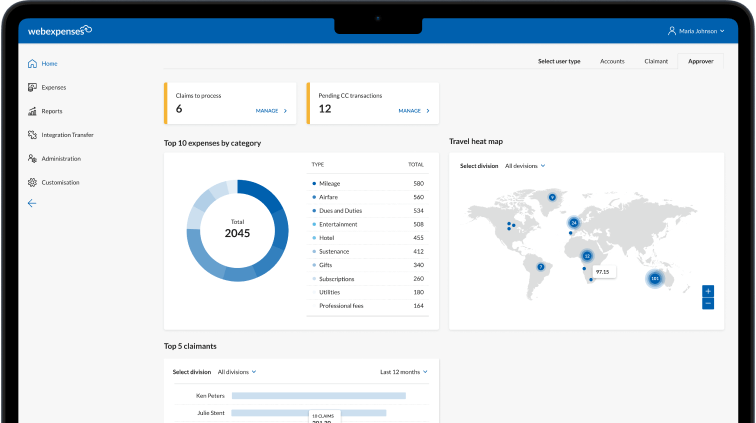Collapse sidebar with the back arrow
This screenshot has width=756, height=423.
click(32, 204)
